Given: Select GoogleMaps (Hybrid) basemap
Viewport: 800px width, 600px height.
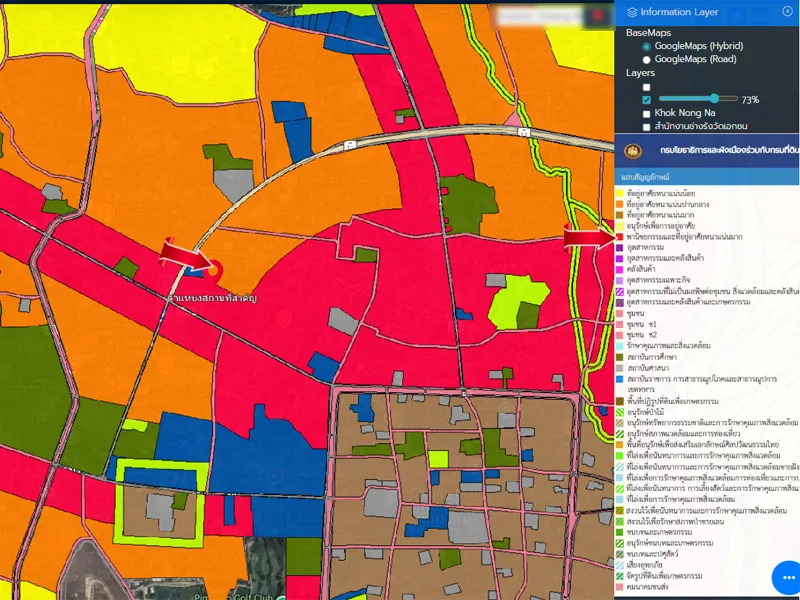Looking at the screenshot, I should tap(646, 46).
